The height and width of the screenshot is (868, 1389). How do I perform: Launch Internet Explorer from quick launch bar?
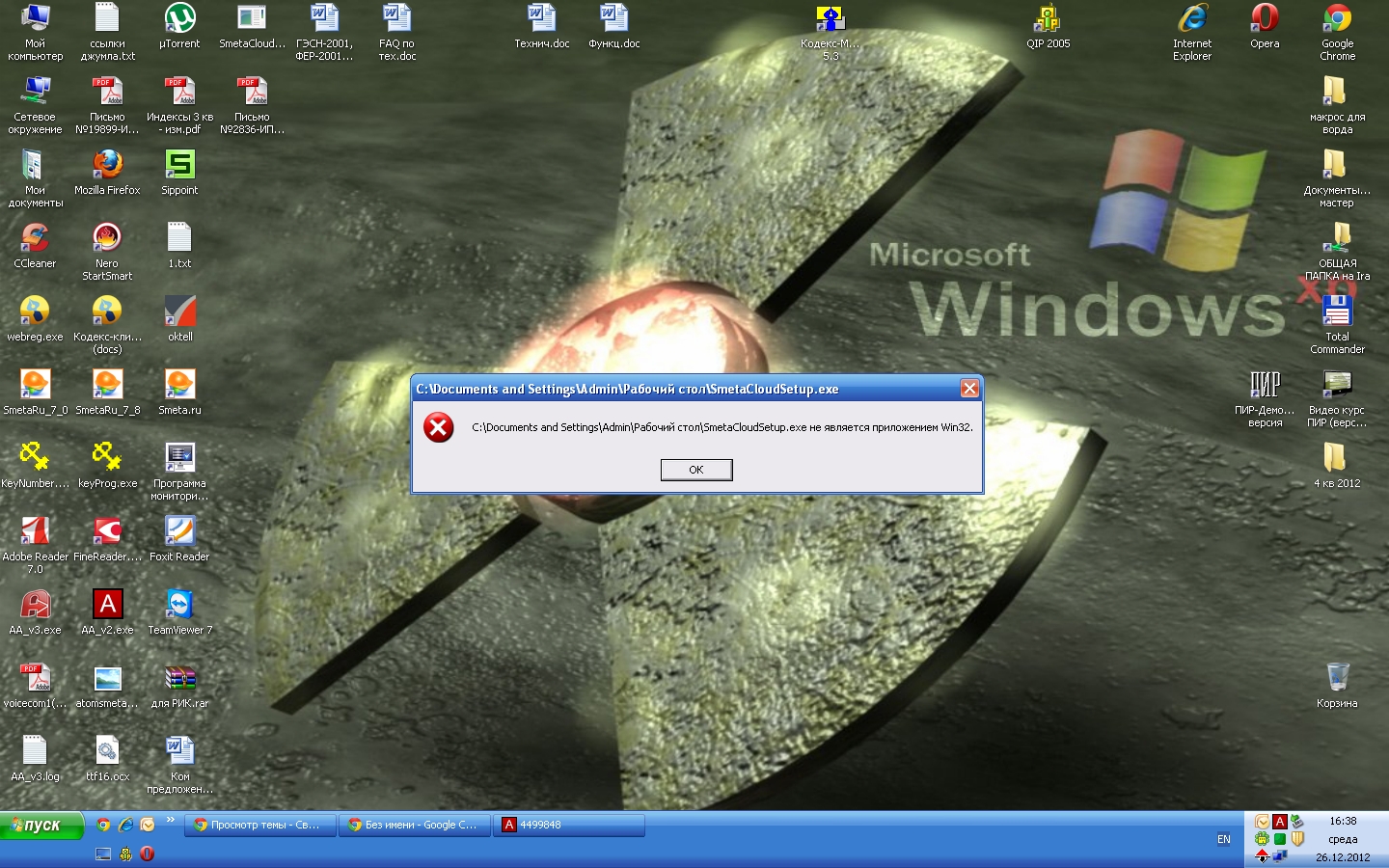(125, 826)
